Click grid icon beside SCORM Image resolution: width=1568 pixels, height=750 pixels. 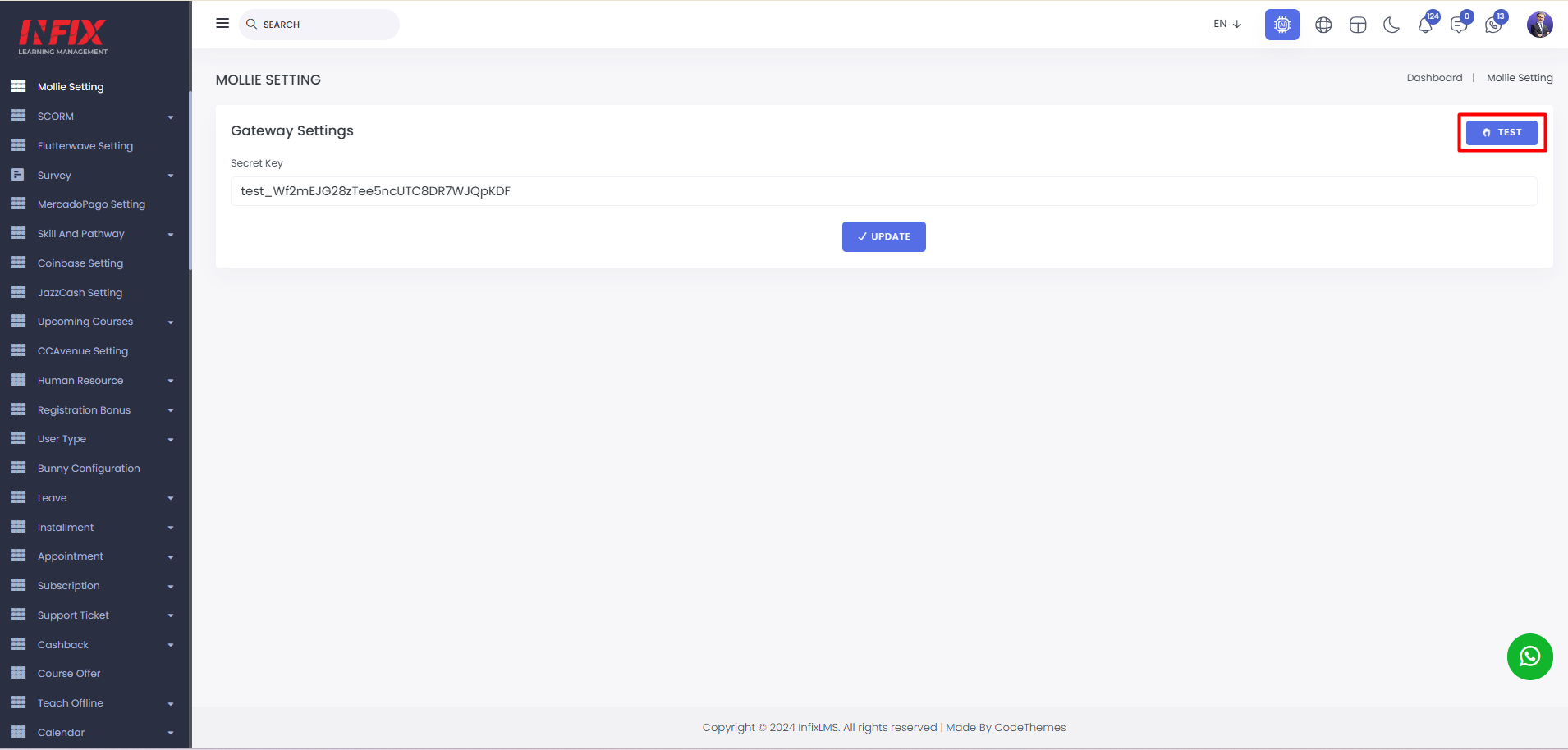coord(19,116)
